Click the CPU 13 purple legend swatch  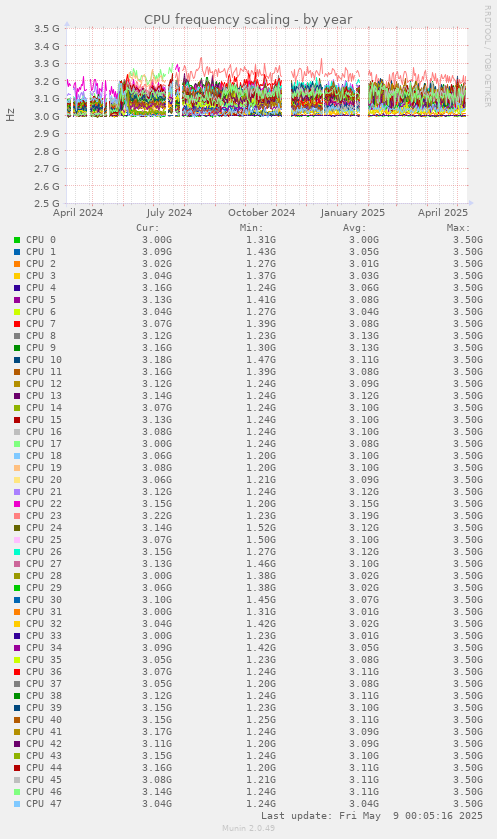point(17,395)
